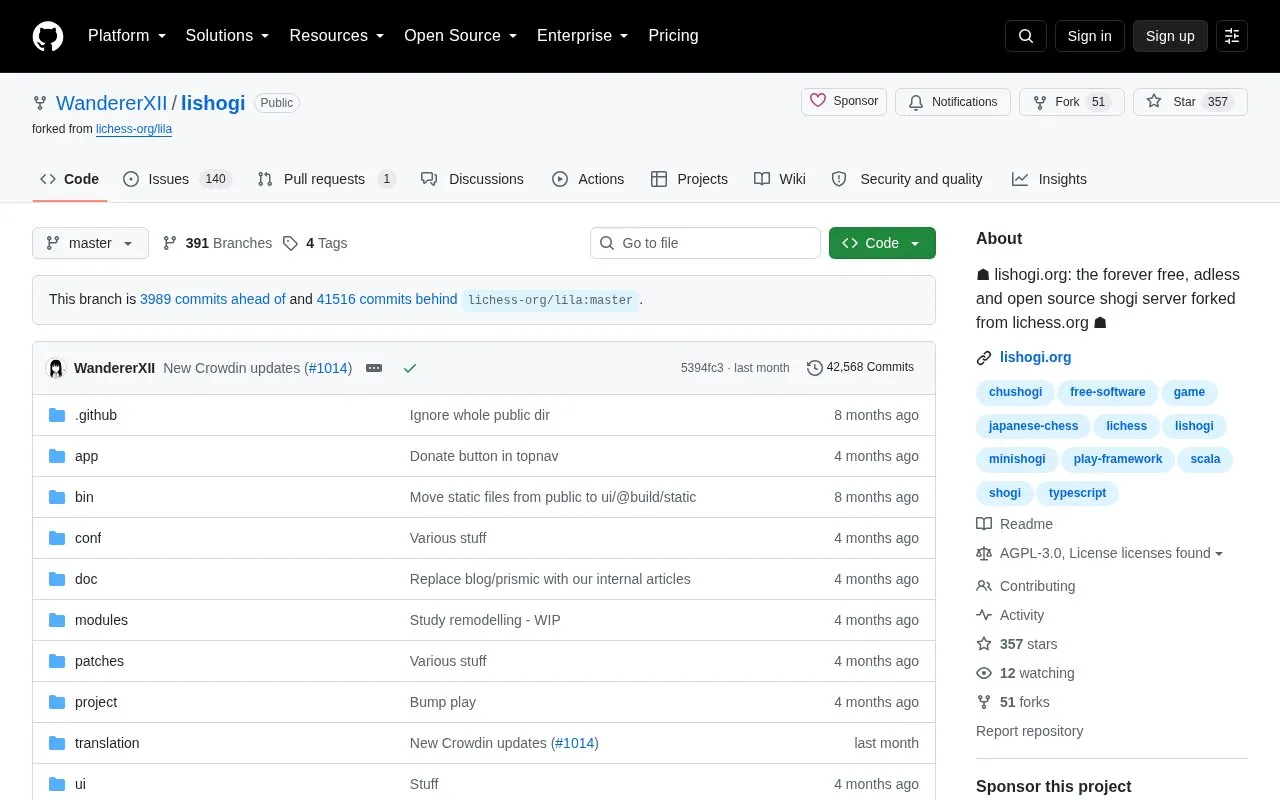This screenshot has height=800, width=1280.
Task: Open the 12 watching link
Action: tap(1025, 673)
